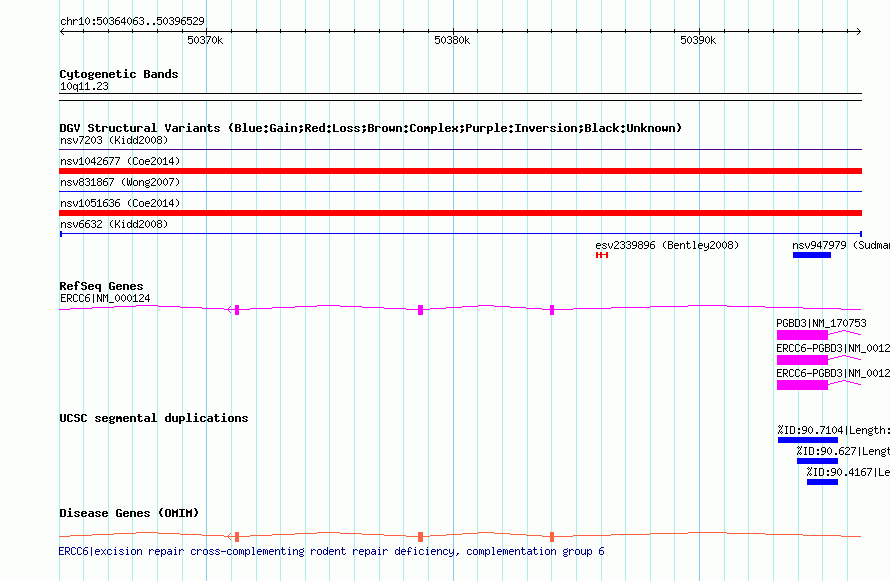Click the magenta ERCC6 exon near 50384k
This screenshot has width=890, height=581.
[x=552, y=310]
